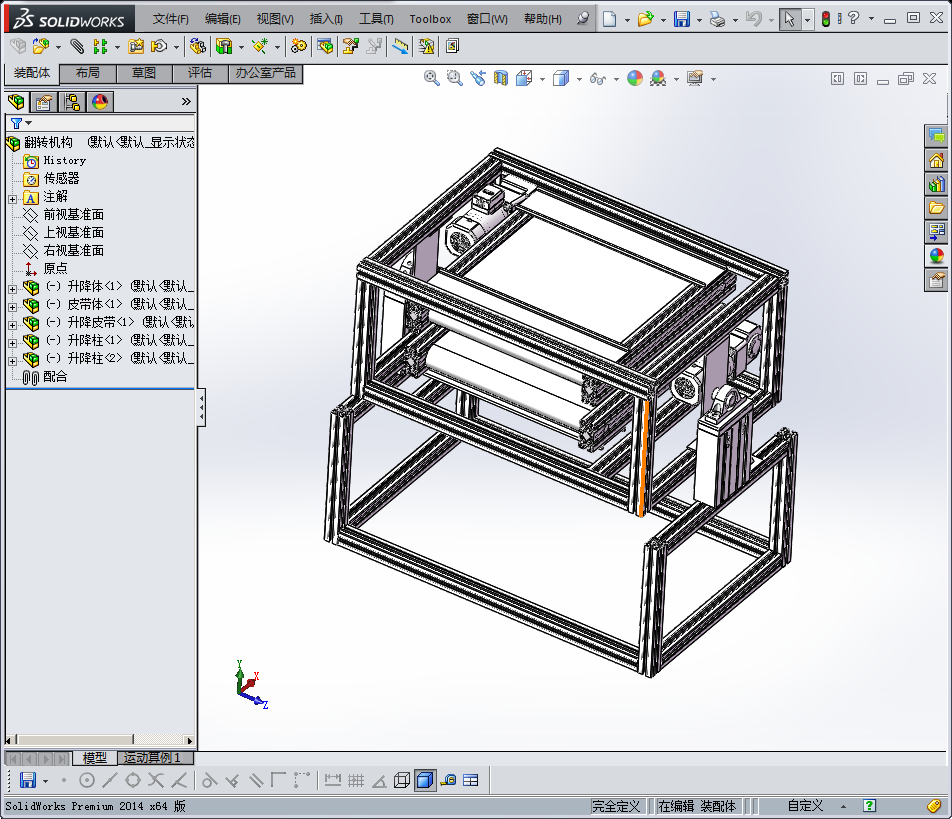
Task: Click the Edit Appearance color ball icon
Action: point(635,78)
